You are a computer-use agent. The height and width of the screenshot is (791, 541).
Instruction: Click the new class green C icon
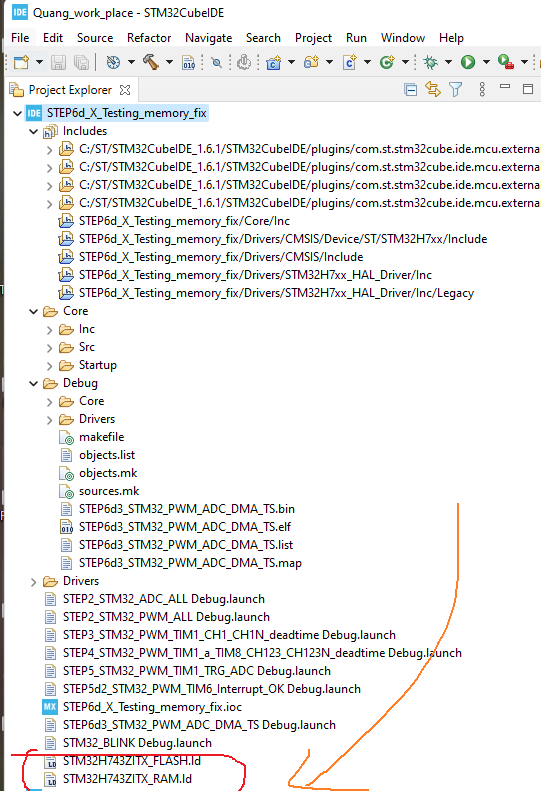(x=387, y=62)
